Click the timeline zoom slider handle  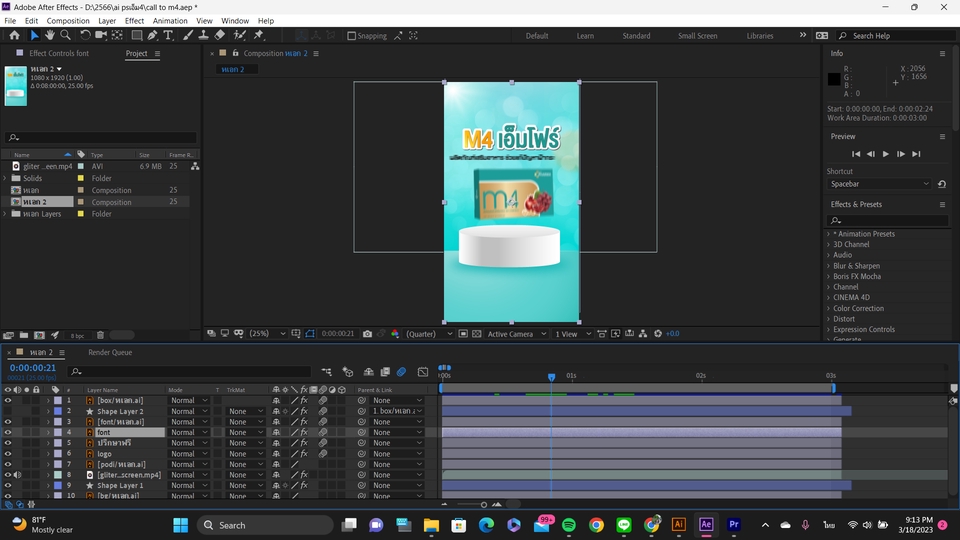[484, 504]
